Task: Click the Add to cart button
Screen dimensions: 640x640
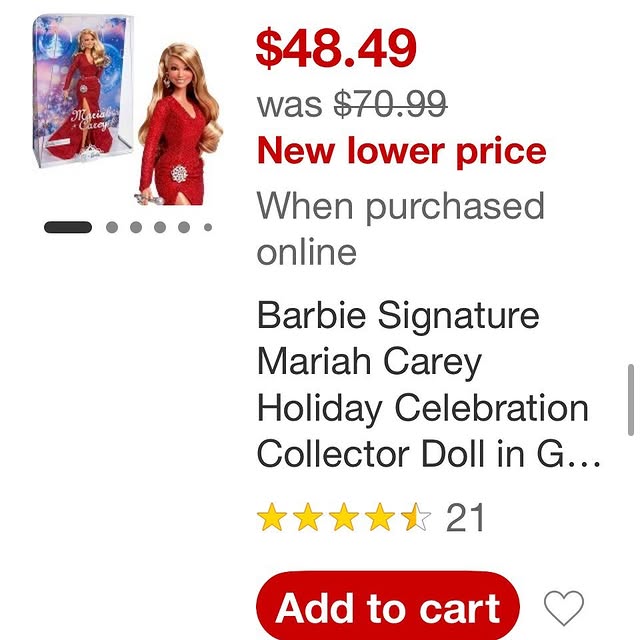Action: coord(388,607)
